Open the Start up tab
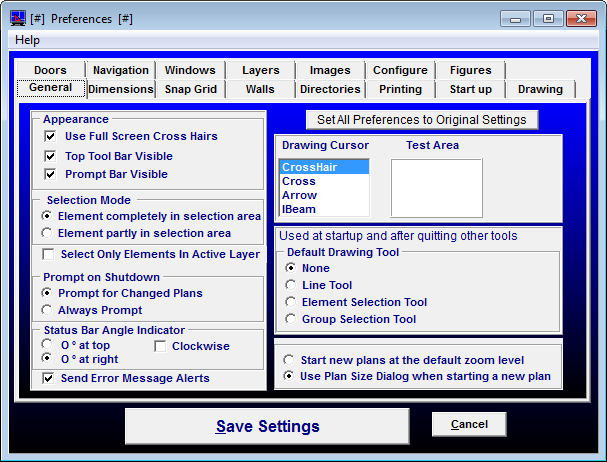Screen dimensions: 607x462 pyautogui.click(x=470, y=89)
